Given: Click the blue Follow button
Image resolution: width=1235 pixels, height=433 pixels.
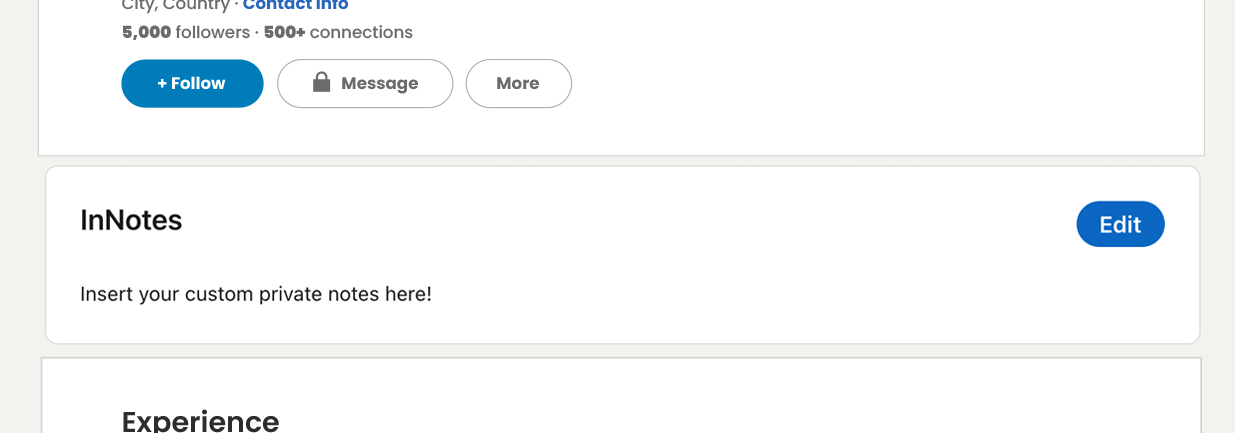Looking at the screenshot, I should pos(192,83).
